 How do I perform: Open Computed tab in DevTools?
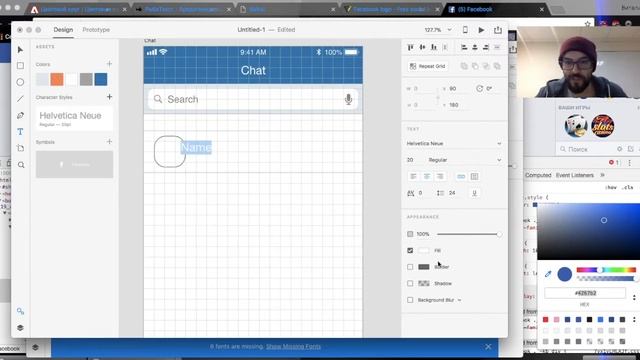(538, 175)
